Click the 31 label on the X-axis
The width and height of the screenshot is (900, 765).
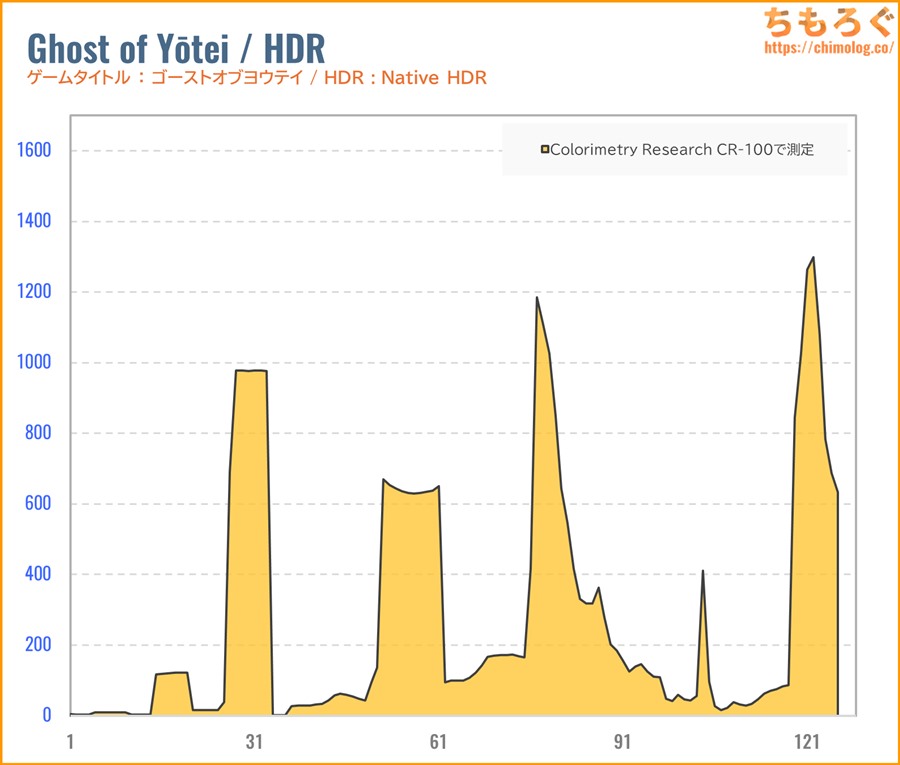click(254, 742)
